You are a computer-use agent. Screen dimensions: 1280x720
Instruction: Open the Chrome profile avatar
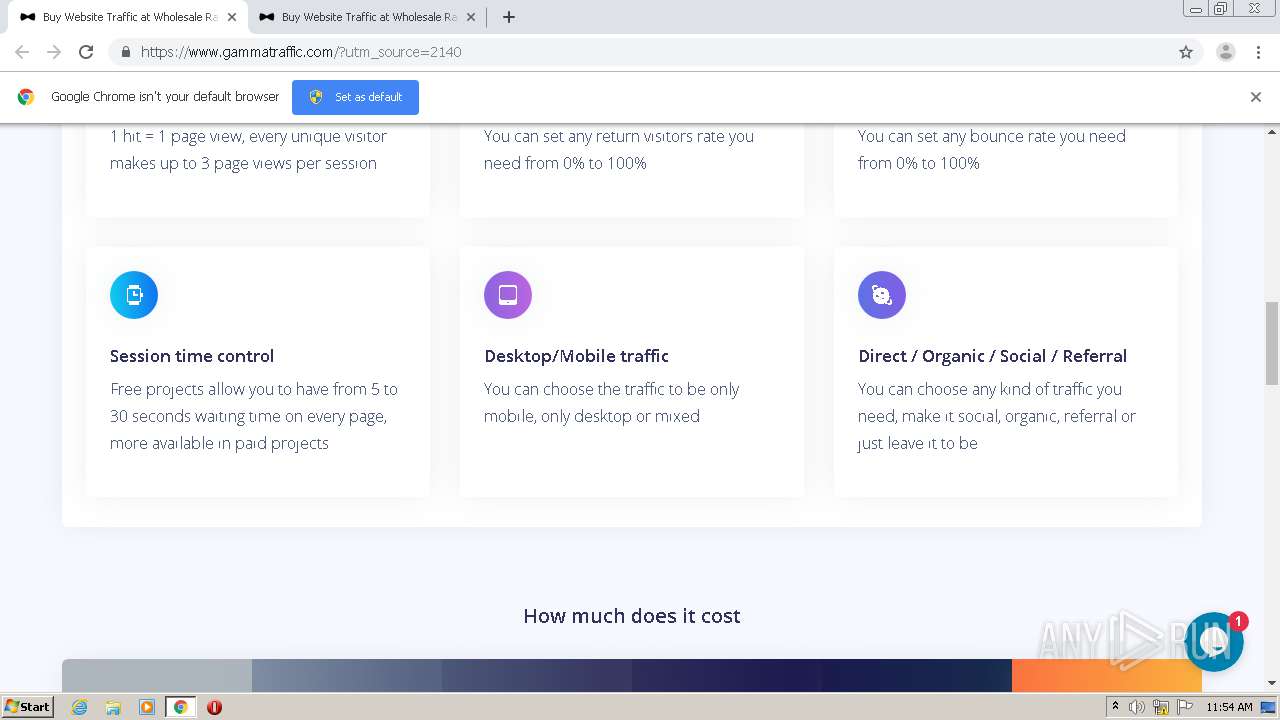coord(1226,52)
